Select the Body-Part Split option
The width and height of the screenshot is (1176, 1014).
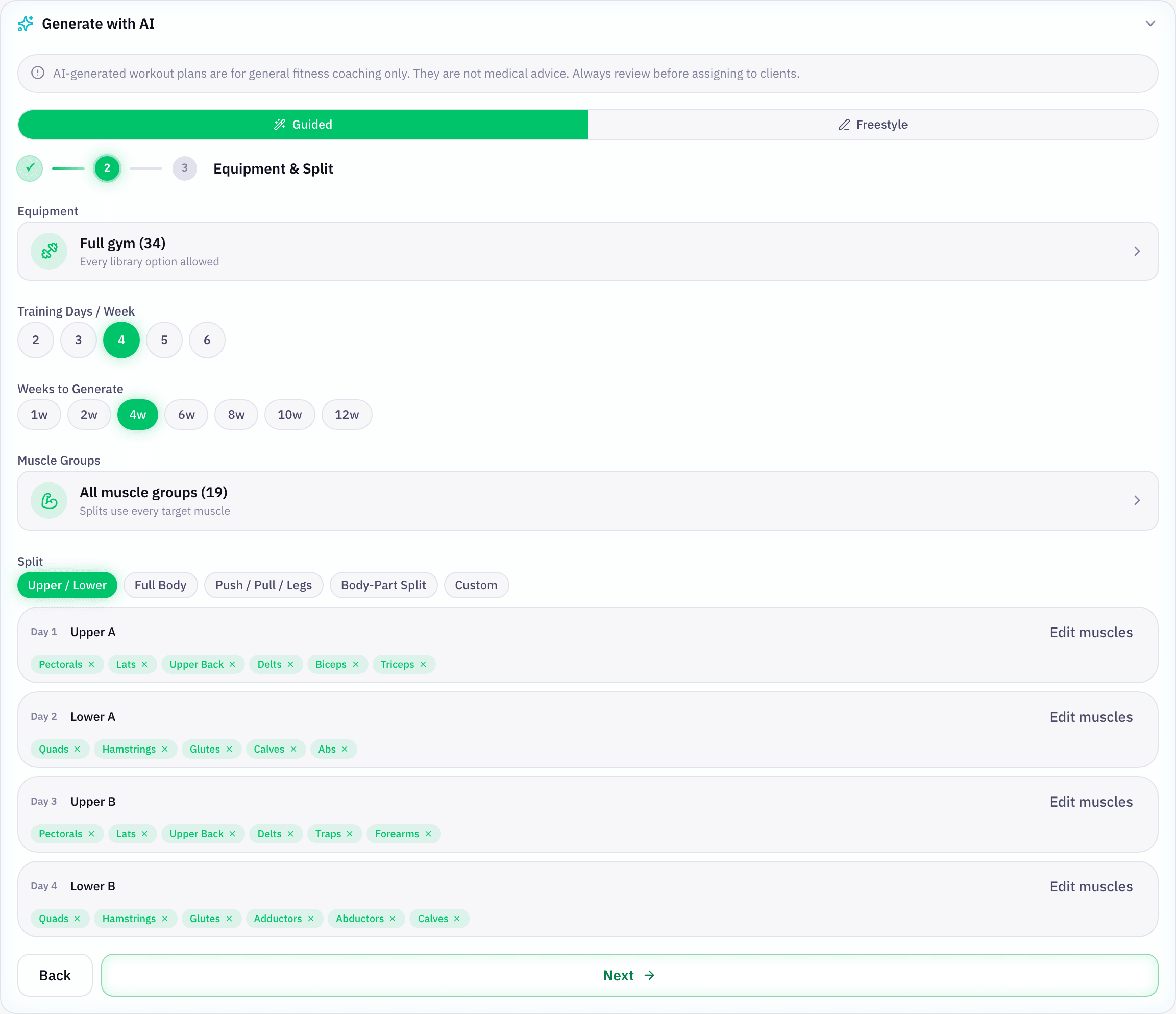tap(383, 585)
